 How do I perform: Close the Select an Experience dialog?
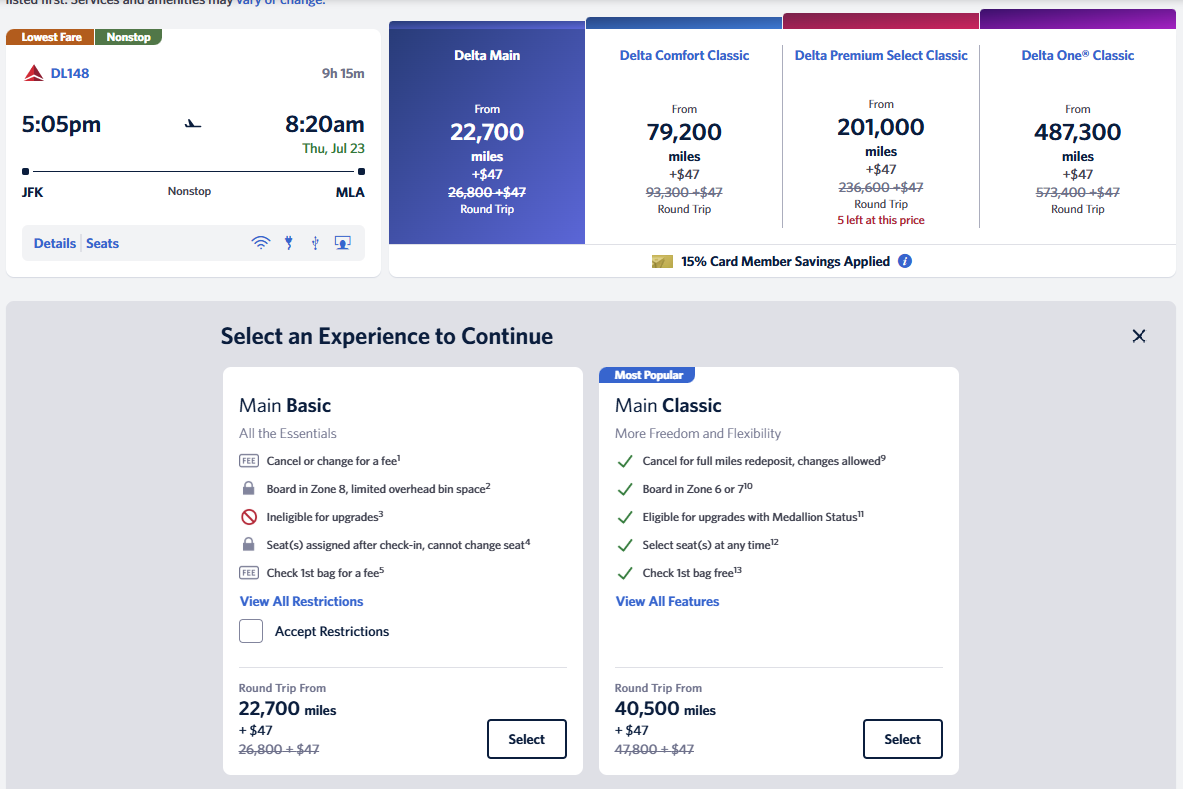tap(1138, 336)
